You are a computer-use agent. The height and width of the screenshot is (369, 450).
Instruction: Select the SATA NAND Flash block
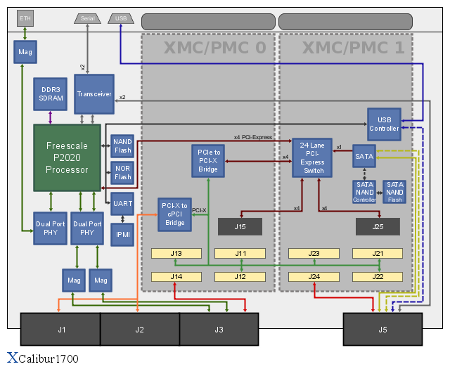click(x=394, y=192)
